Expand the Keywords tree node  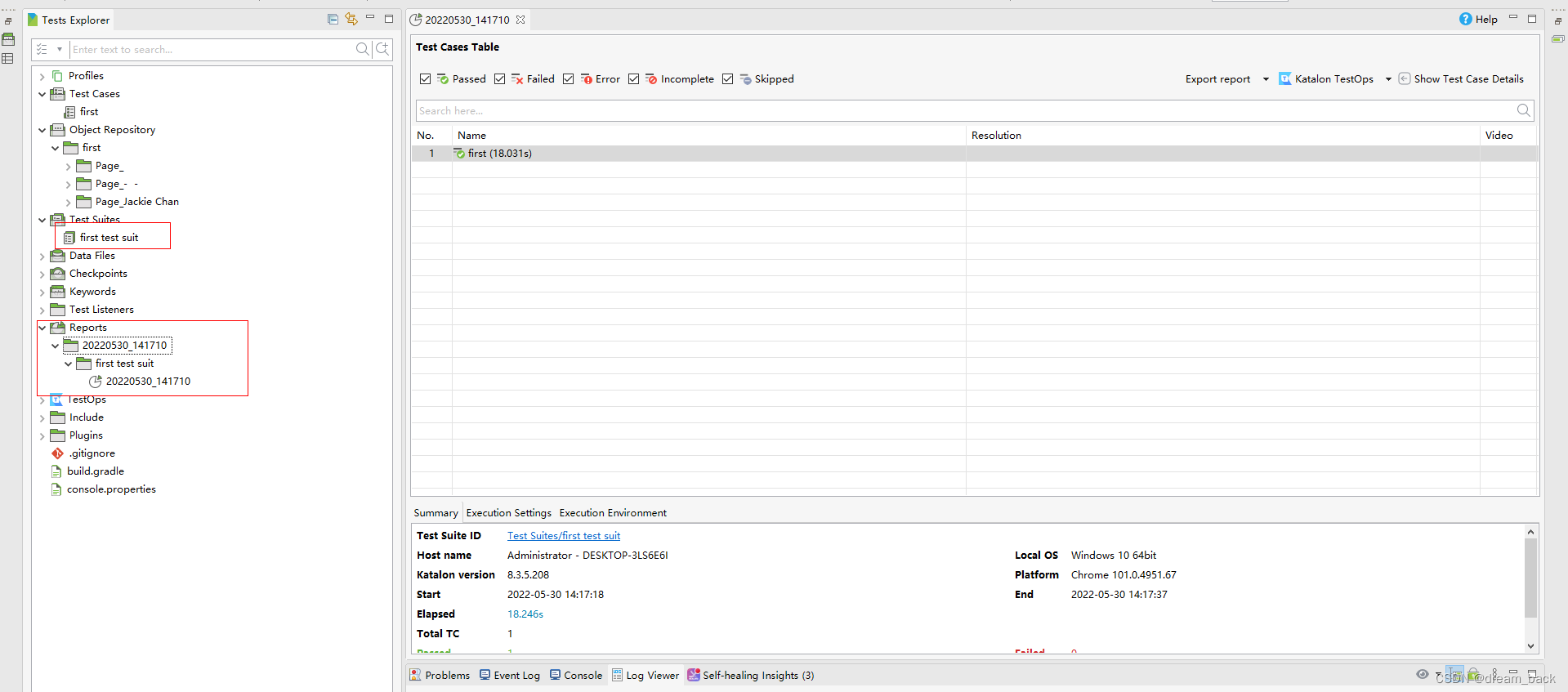click(42, 292)
